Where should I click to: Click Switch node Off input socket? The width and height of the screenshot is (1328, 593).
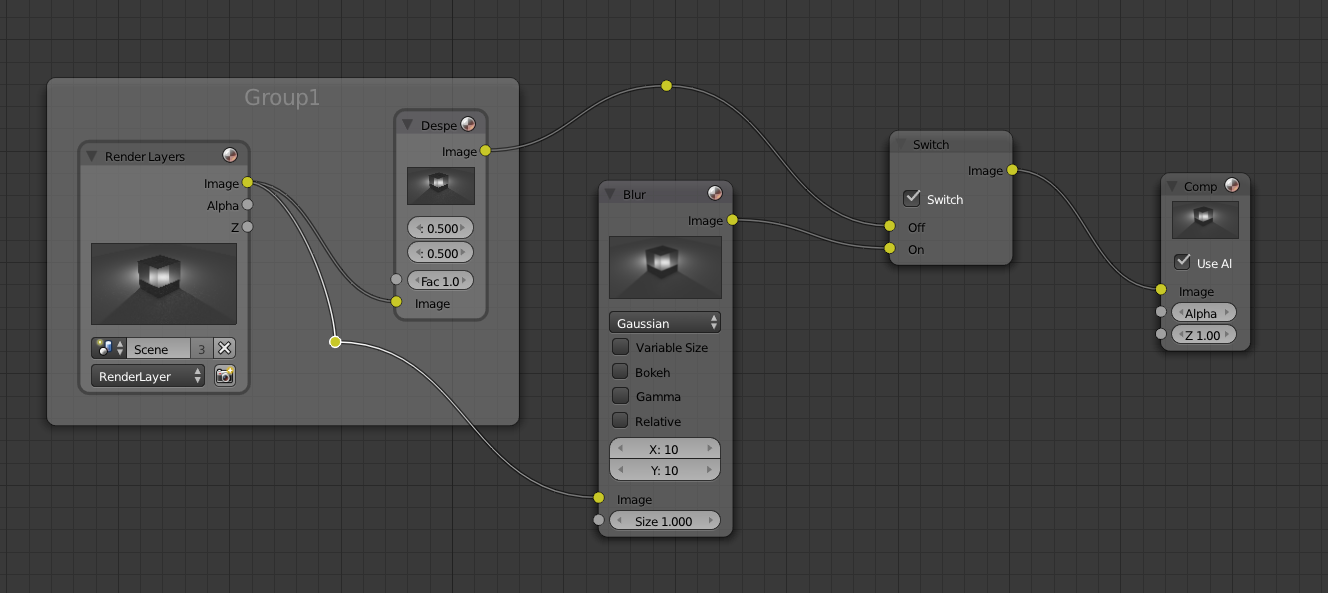889,226
